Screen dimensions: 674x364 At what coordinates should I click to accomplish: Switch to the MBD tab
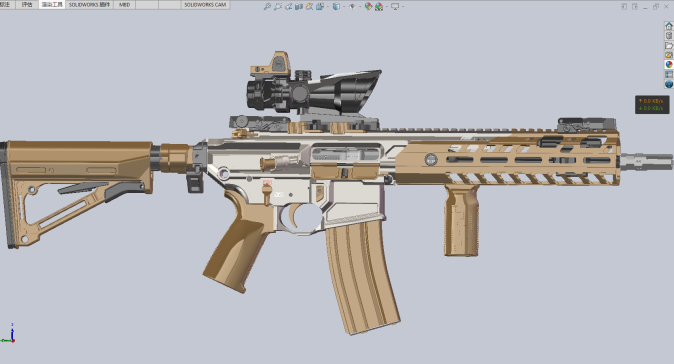point(125,5)
